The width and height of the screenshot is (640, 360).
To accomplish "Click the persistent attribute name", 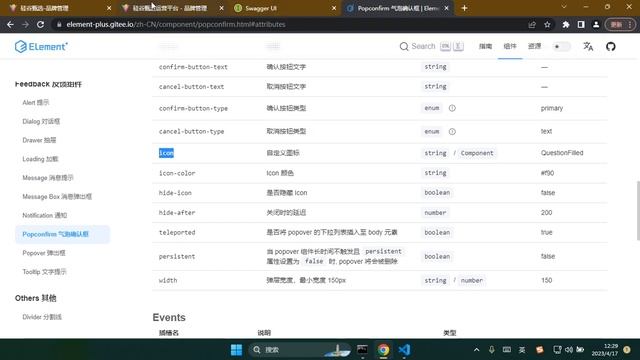I will (x=177, y=256).
